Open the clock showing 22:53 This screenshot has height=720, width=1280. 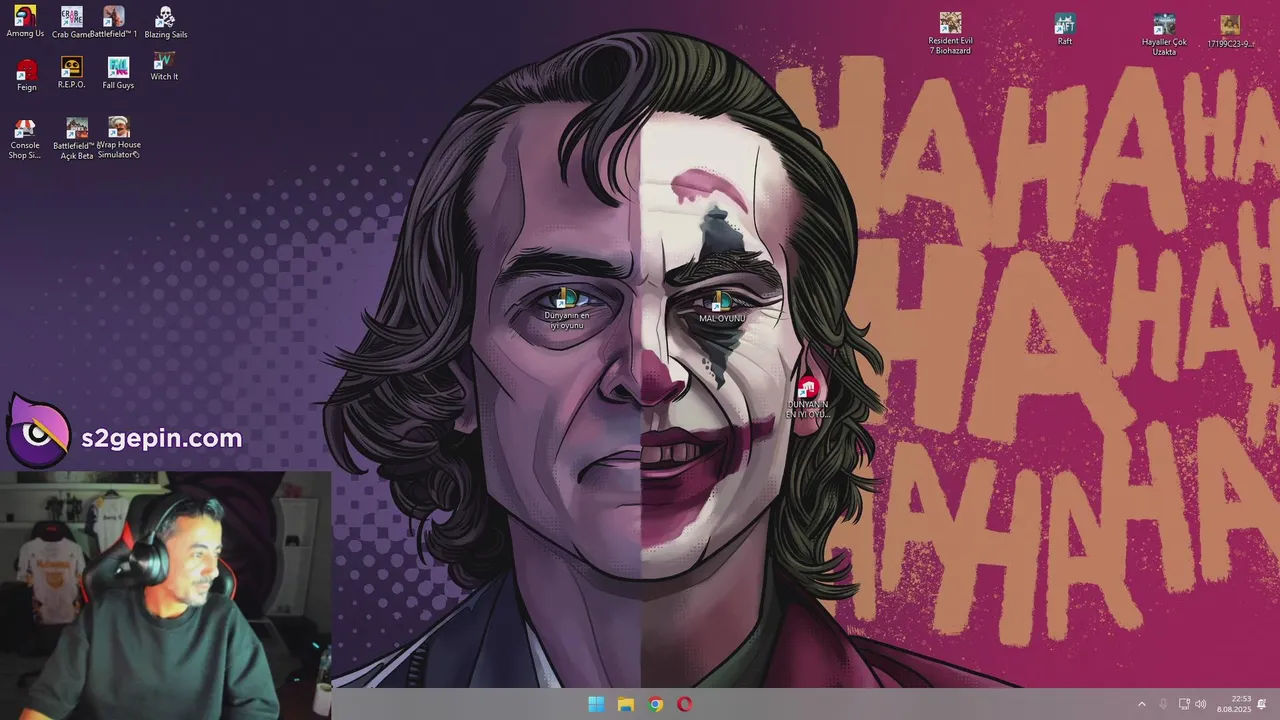[1234, 704]
